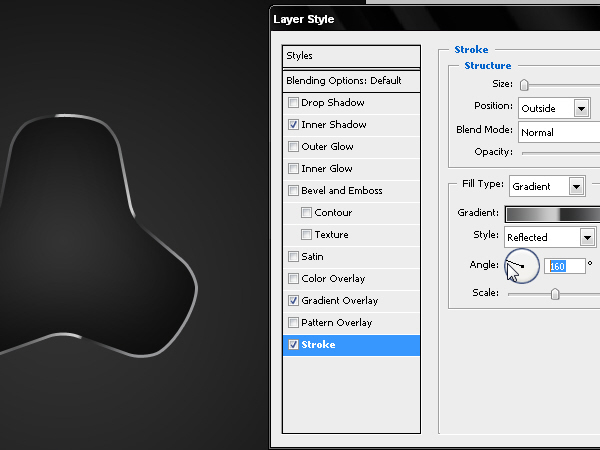Open the Blend Mode dropdown showing Normal
The image size is (600, 450).
(x=559, y=132)
